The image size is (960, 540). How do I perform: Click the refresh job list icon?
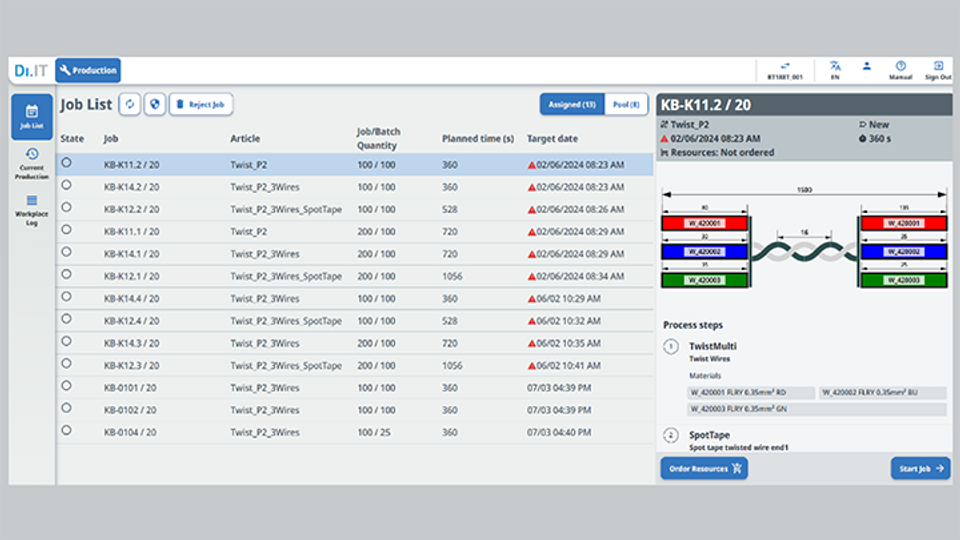coord(130,104)
